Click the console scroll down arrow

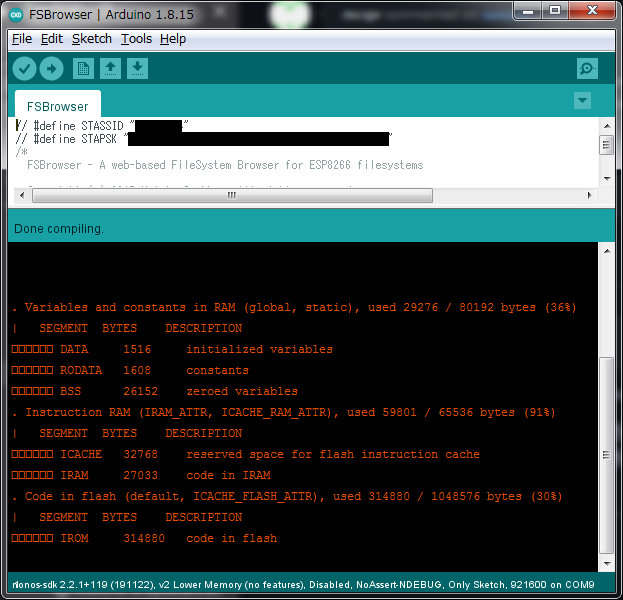pyautogui.click(x=607, y=563)
